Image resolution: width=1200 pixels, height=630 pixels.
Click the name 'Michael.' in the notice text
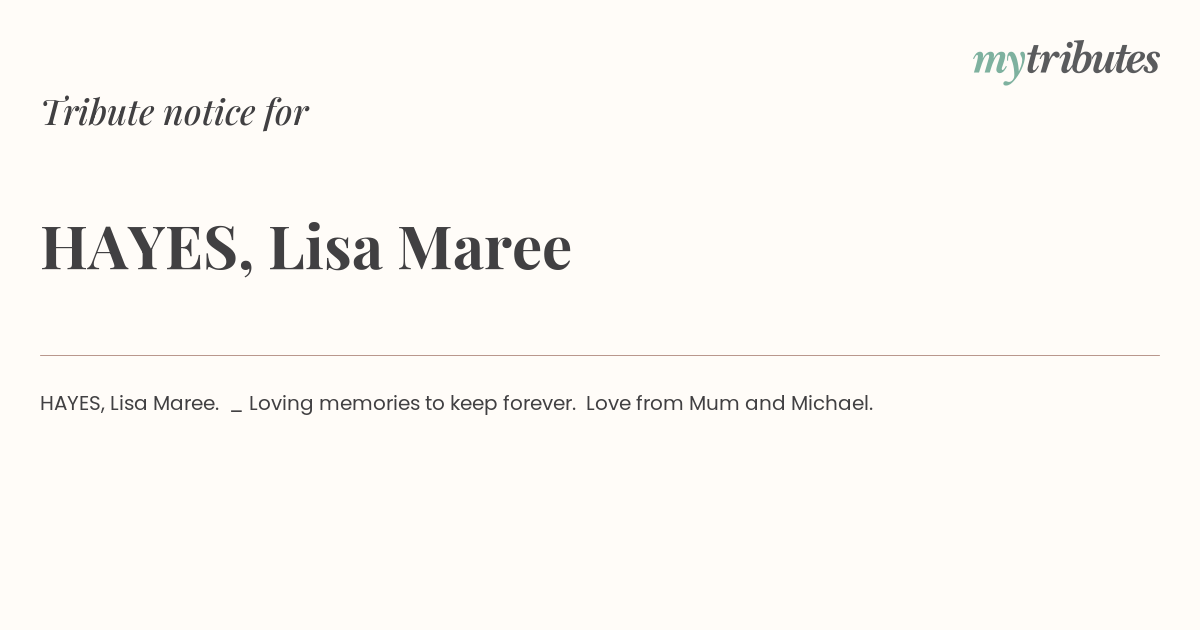point(832,403)
